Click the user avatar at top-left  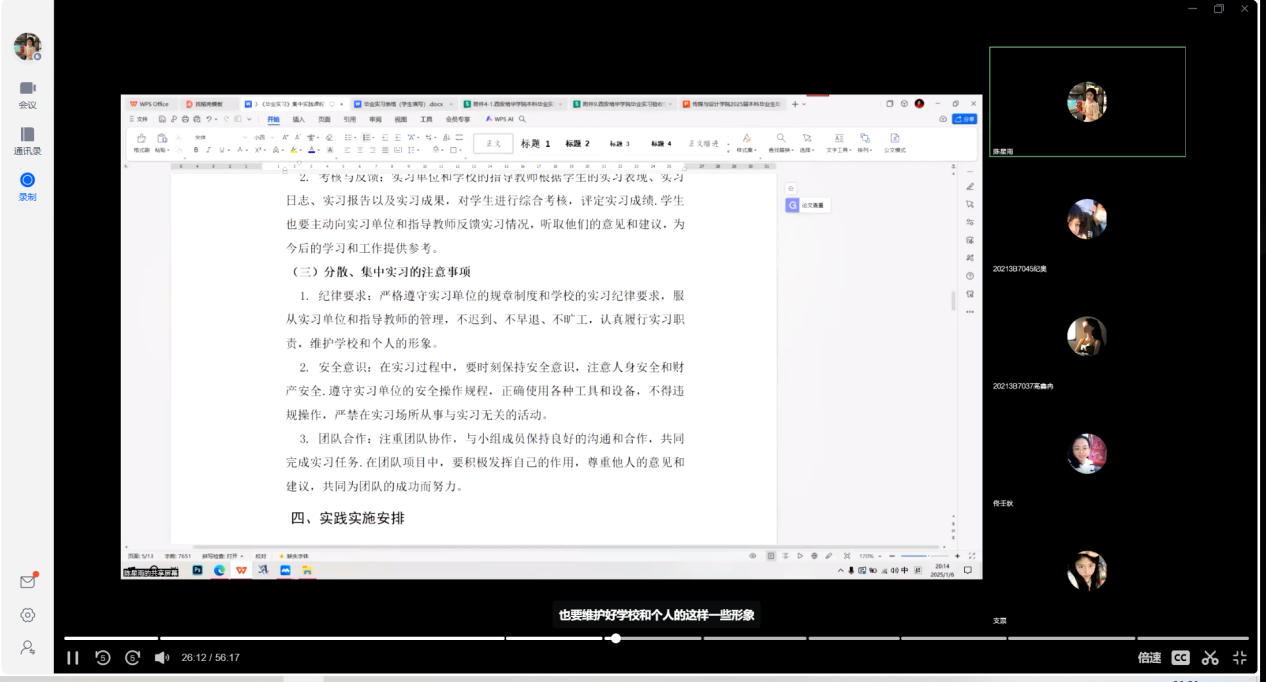coord(27,46)
